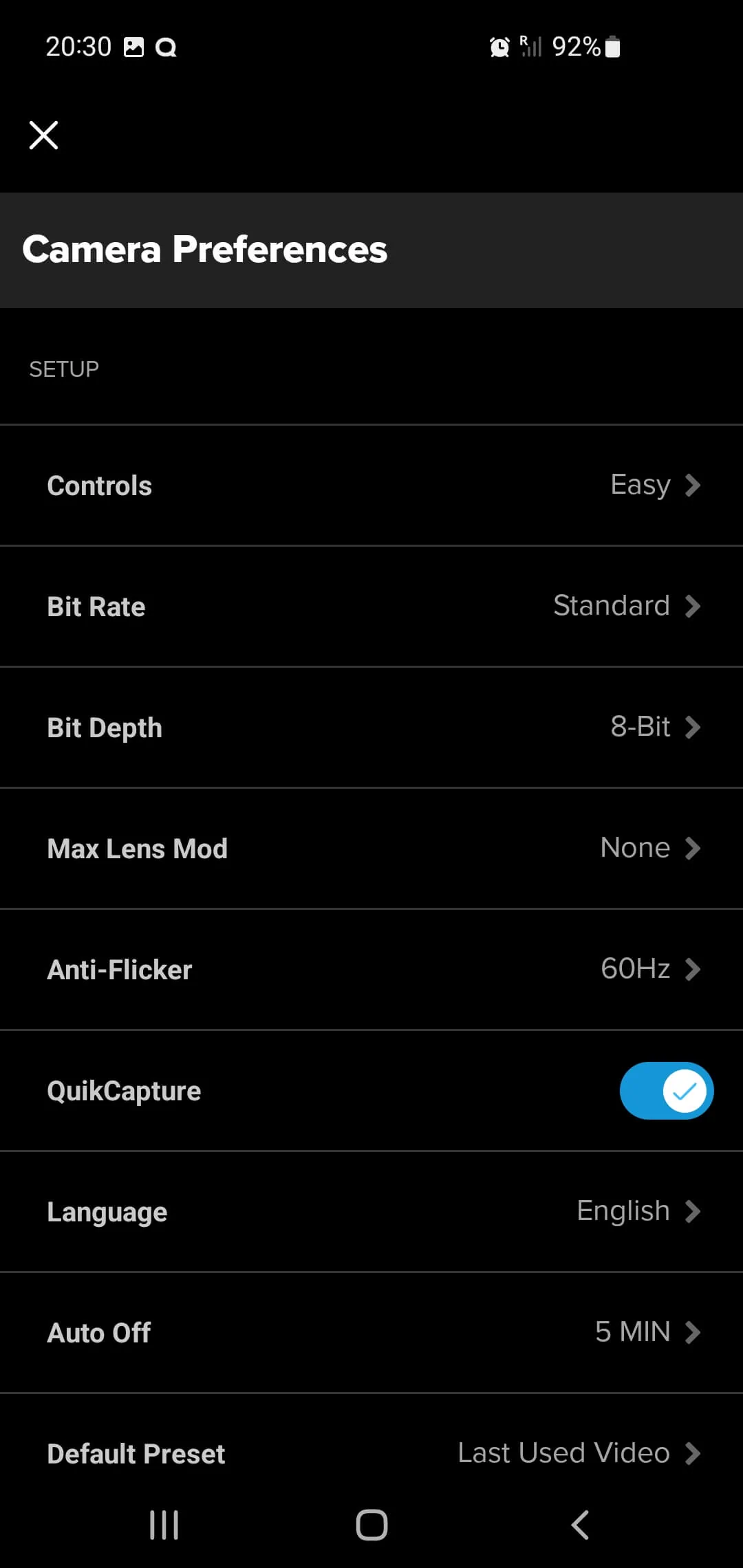Open Anti-Flicker 60Hz chevron
743x1568 pixels.
pos(693,970)
